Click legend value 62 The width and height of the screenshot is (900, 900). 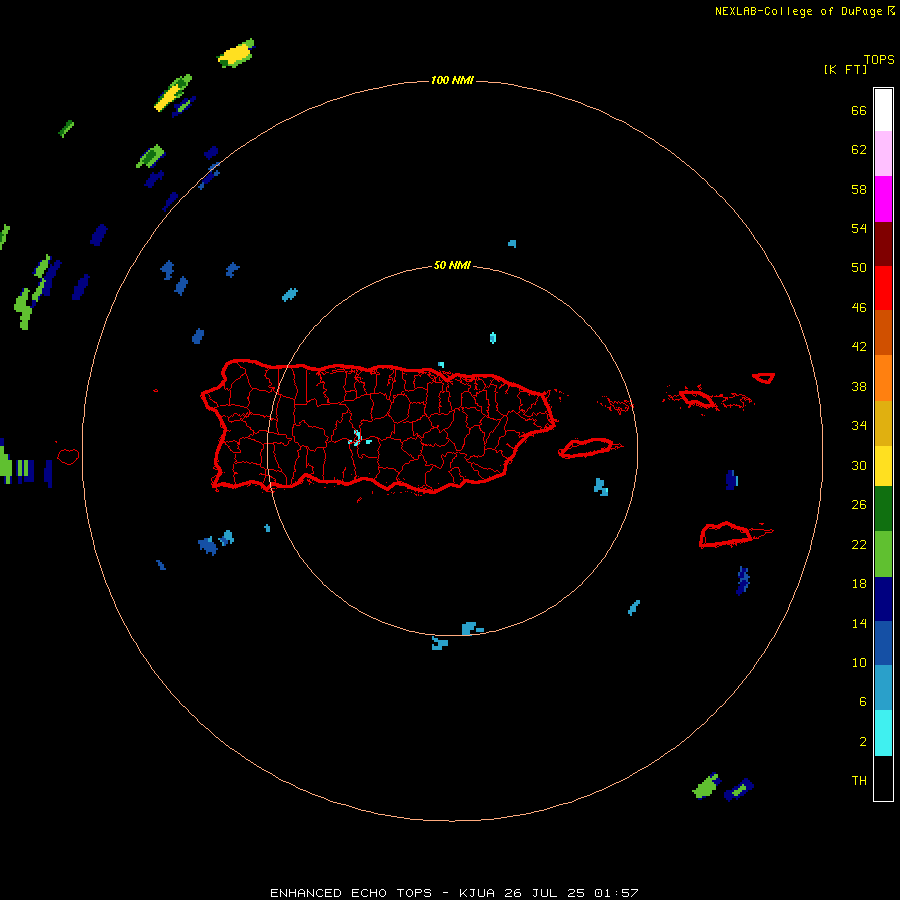point(859,150)
